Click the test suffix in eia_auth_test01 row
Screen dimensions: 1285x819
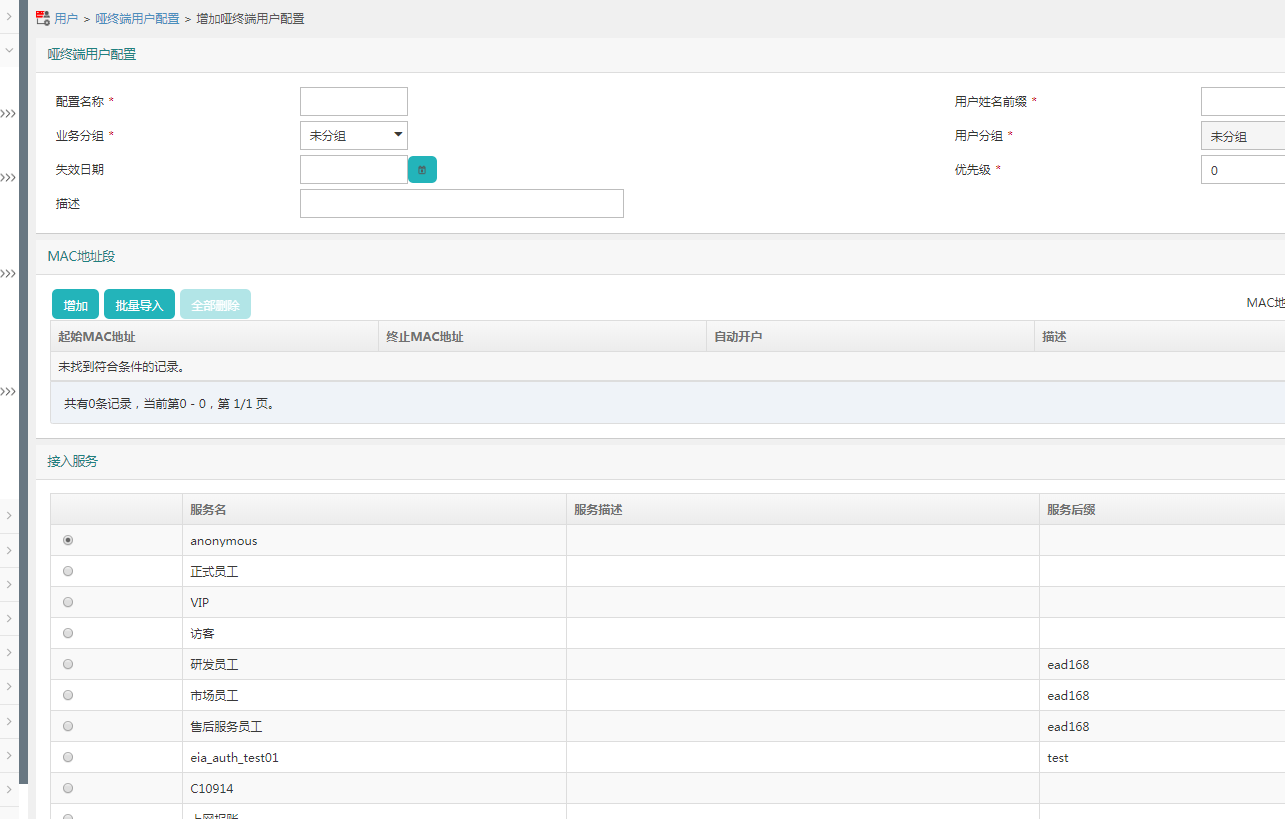tap(1058, 758)
